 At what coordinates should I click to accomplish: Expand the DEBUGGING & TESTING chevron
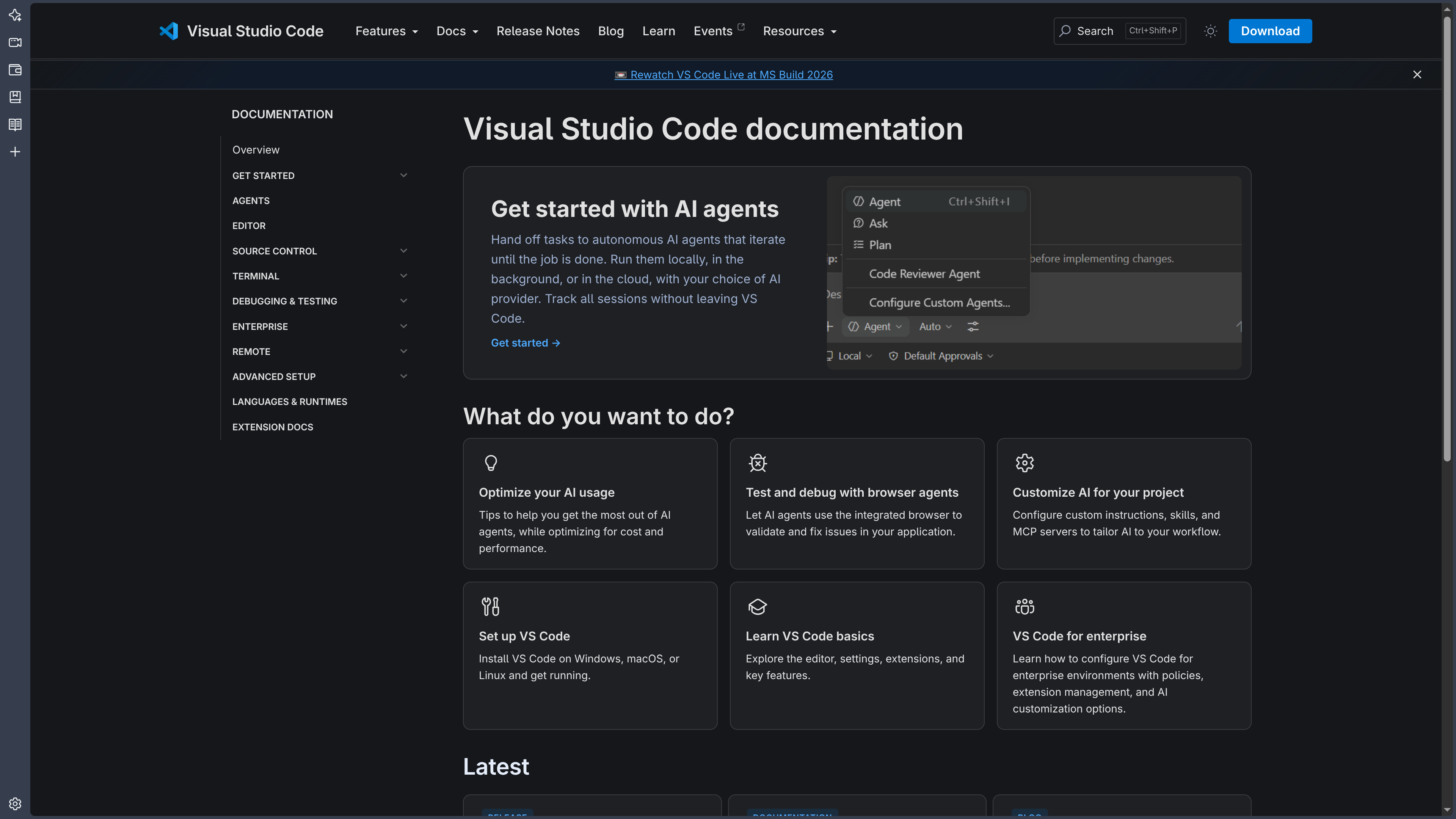pos(403,301)
